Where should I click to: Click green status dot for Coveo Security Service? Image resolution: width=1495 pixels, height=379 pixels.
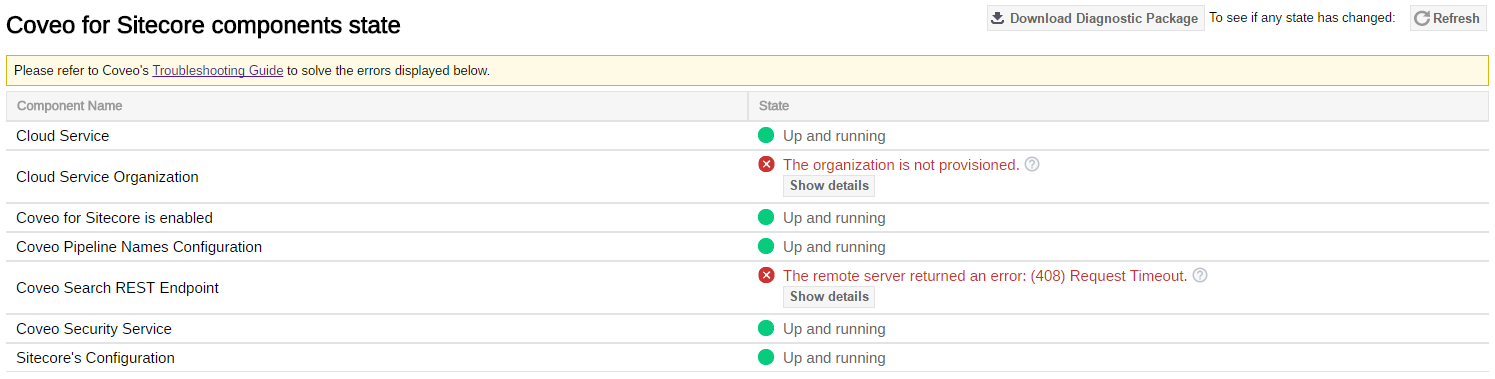(x=767, y=328)
